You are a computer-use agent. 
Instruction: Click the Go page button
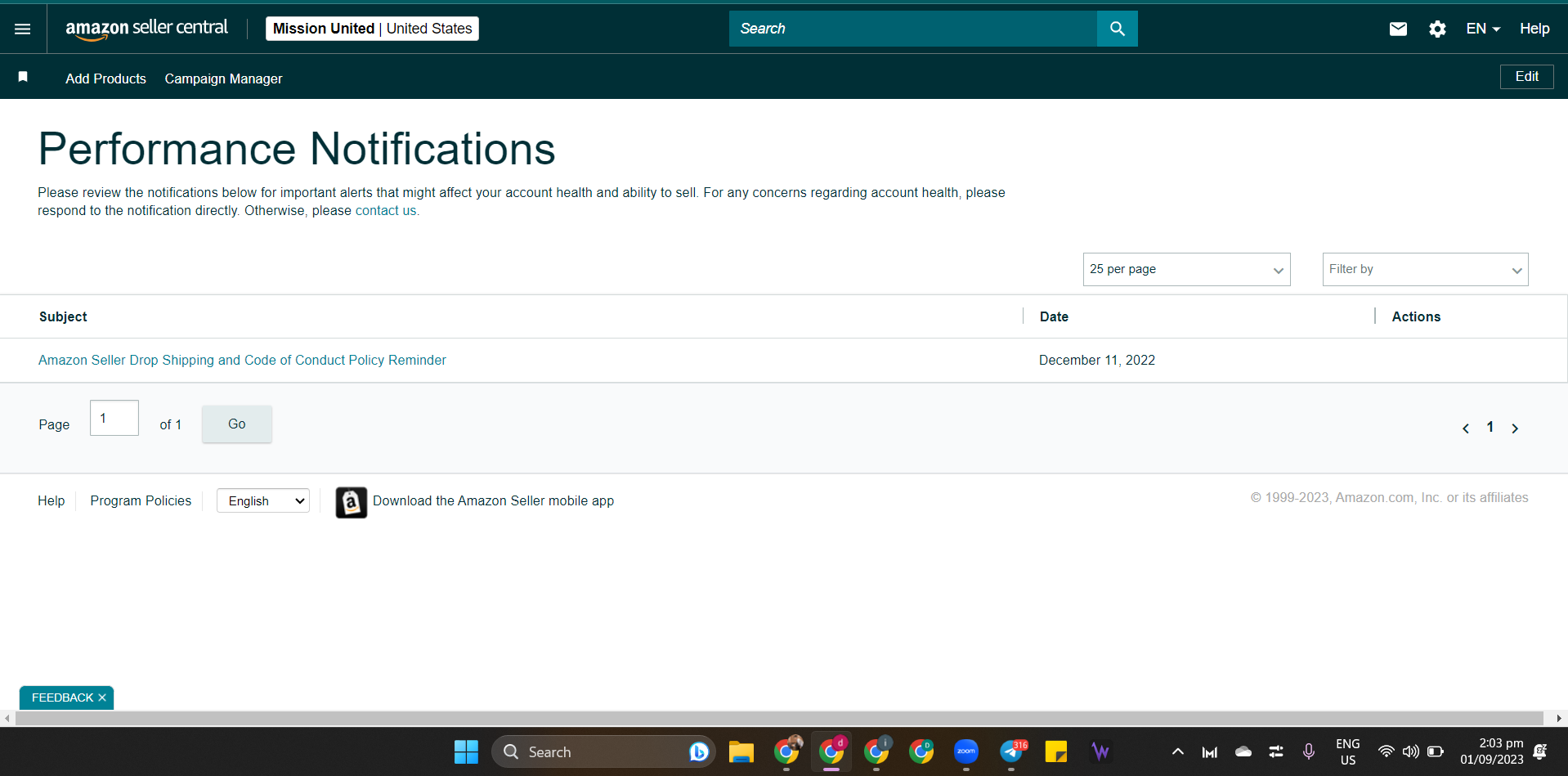tap(237, 424)
